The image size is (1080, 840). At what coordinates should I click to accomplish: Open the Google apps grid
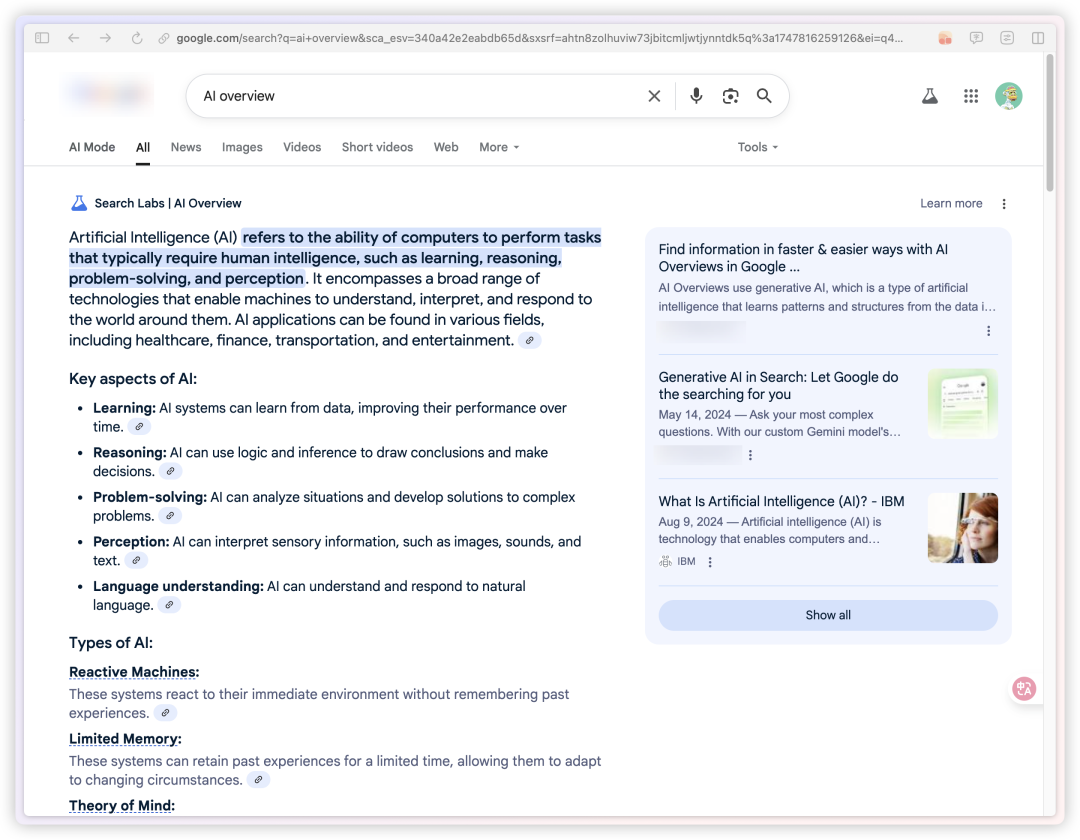[x=970, y=95]
